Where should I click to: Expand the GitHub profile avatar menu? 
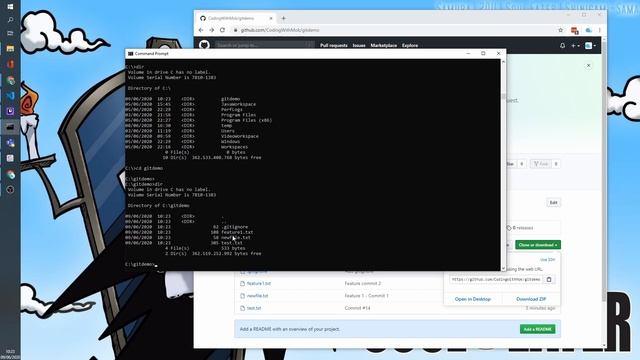tap(590, 46)
